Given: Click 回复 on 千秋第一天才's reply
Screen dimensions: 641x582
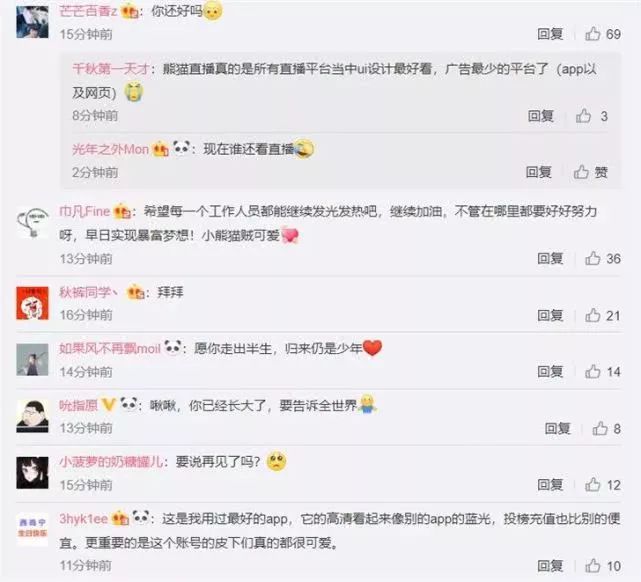Looking at the screenshot, I should tap(541, 116).
